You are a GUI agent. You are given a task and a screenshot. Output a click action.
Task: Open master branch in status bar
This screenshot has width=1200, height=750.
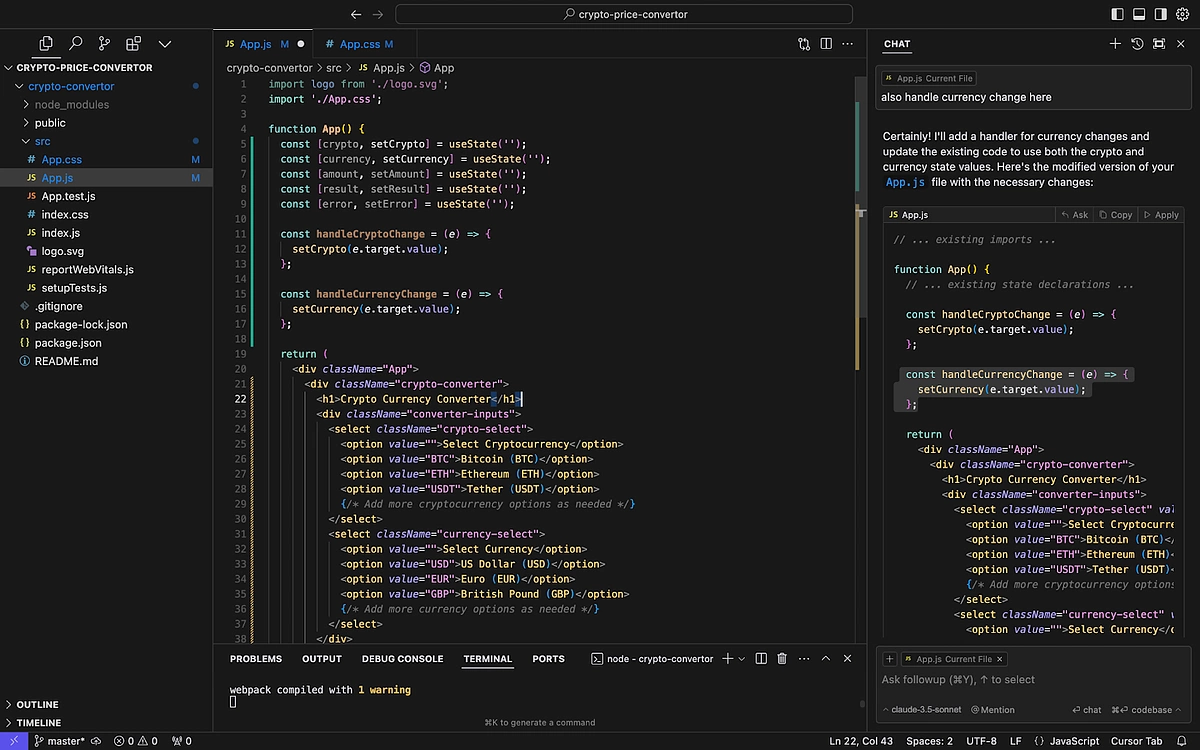pyautogui.click(x=60, y=741)
